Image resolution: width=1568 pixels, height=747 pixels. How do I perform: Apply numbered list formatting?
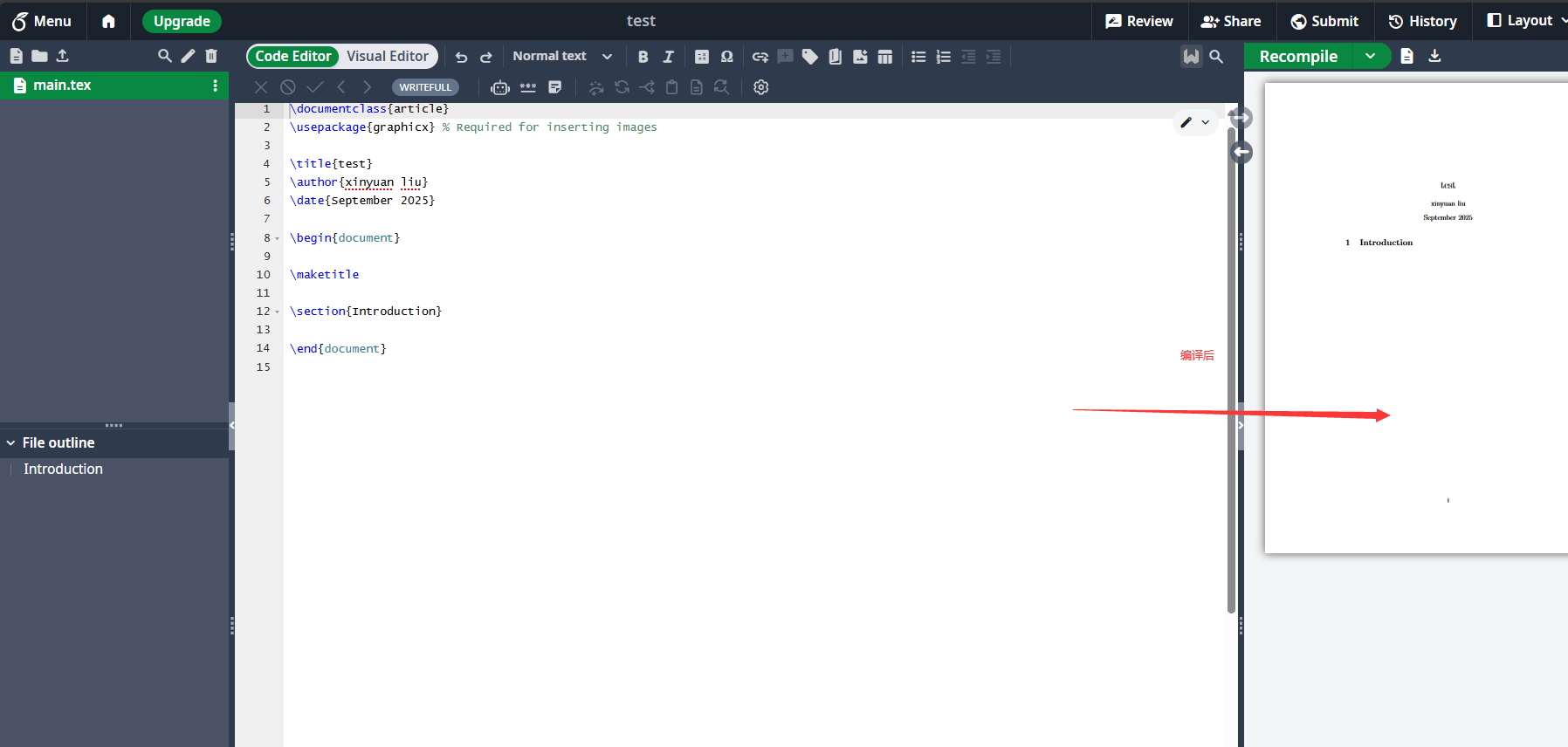(x=944, y=57)
